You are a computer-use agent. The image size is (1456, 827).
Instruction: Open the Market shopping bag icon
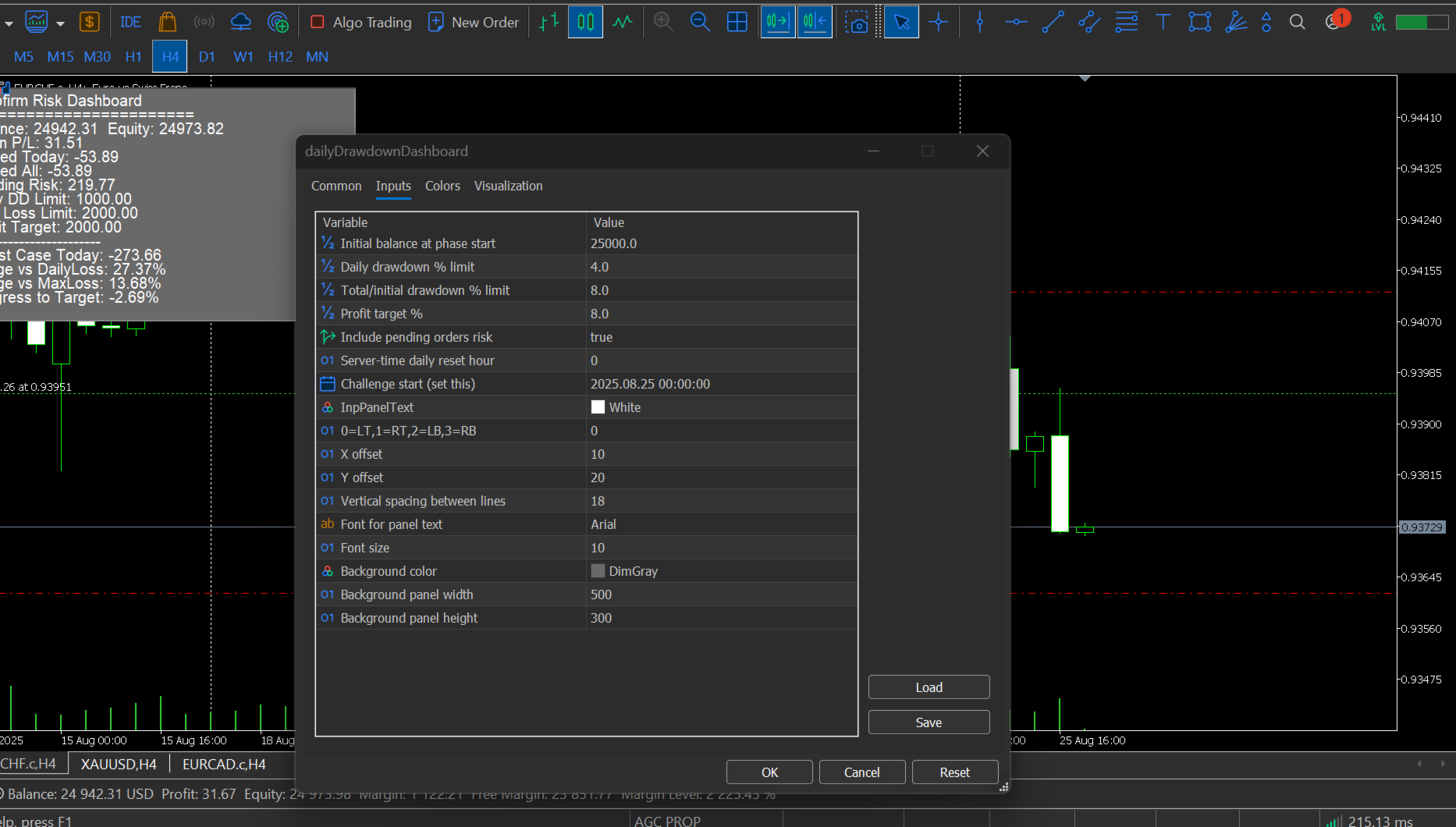click(167, 22)
